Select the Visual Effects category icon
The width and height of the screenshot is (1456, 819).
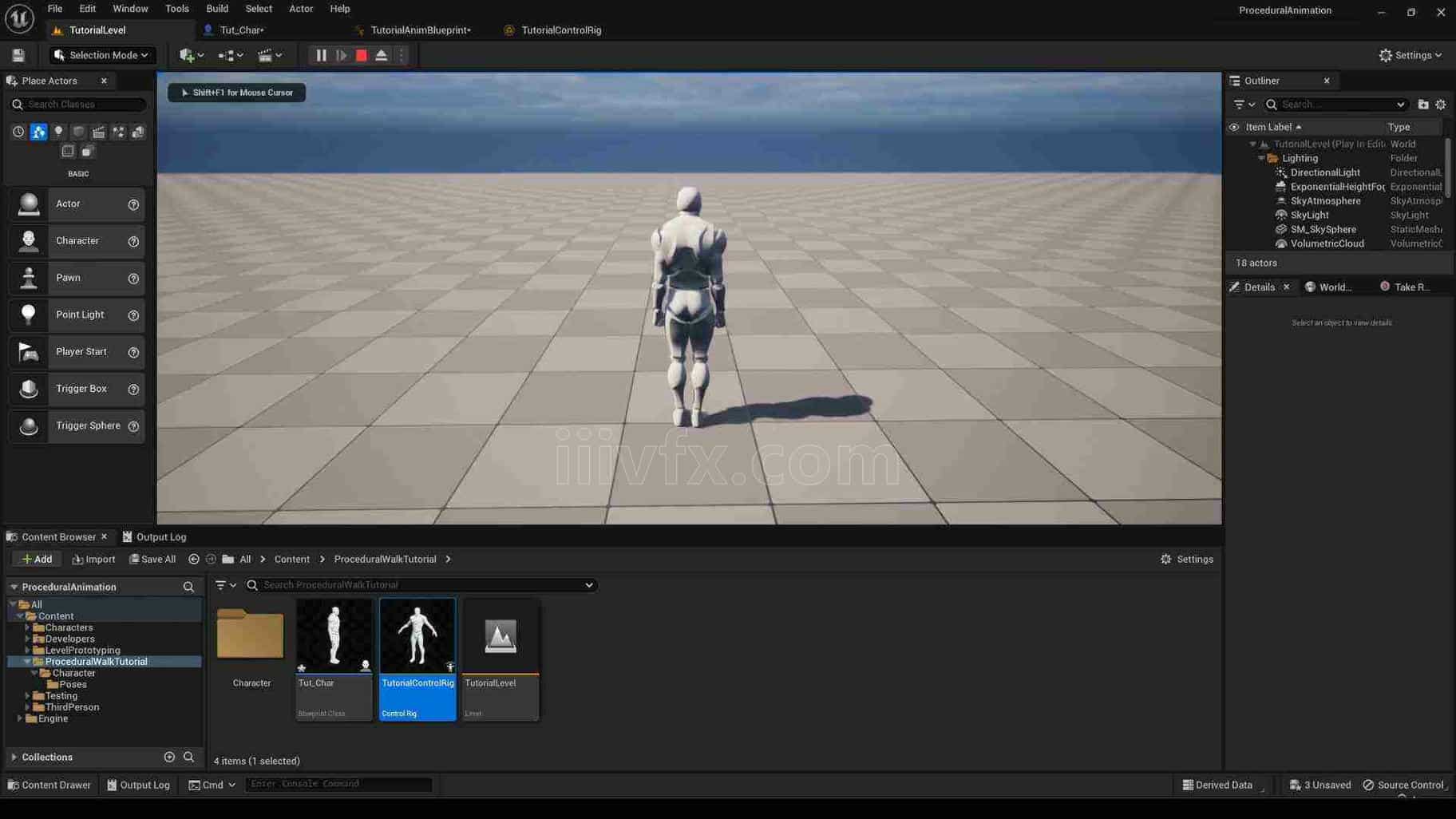118,132
